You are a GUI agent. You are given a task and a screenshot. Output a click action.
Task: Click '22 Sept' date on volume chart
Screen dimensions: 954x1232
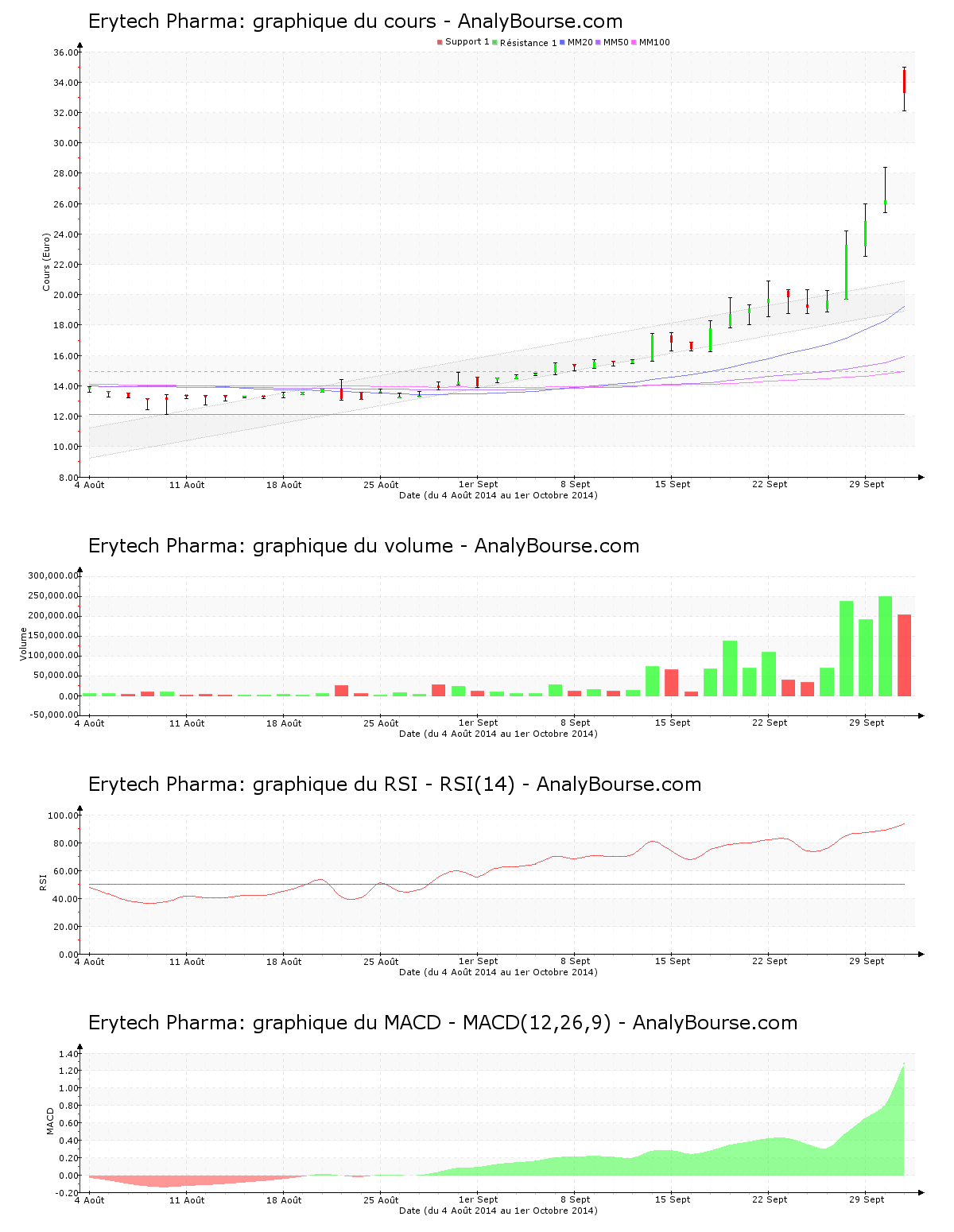[x=770, y=723]
